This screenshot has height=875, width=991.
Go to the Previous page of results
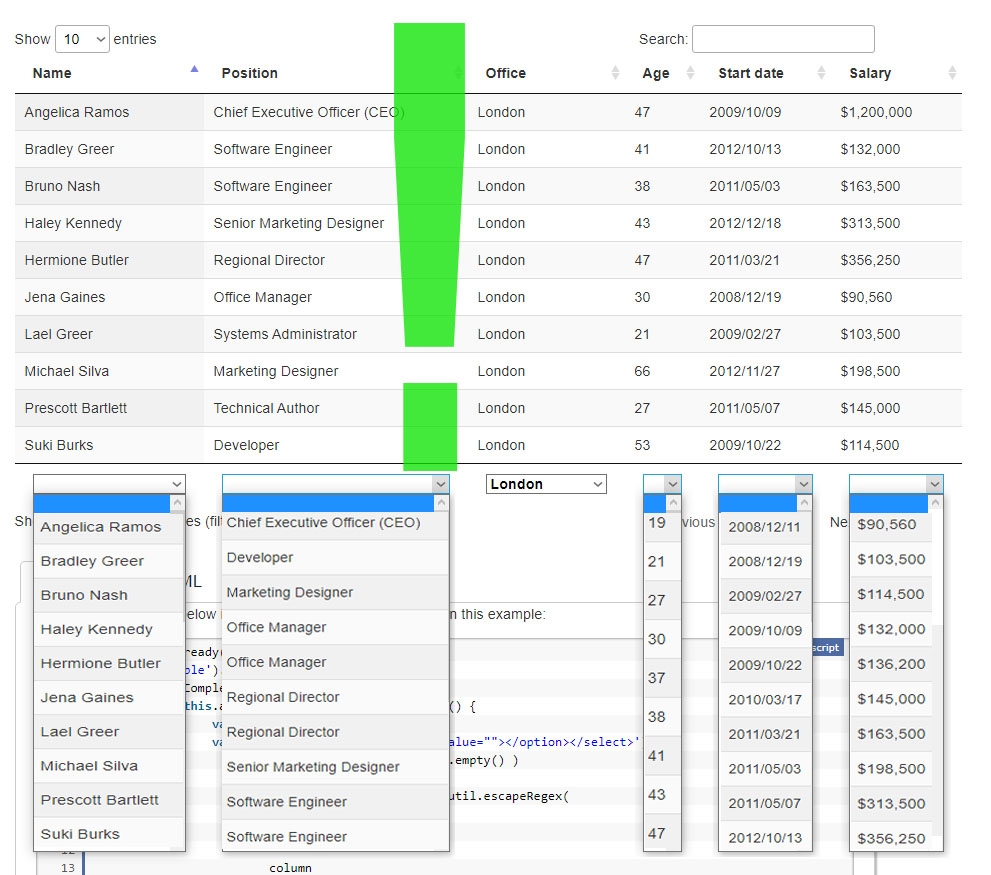coord(698,522)
